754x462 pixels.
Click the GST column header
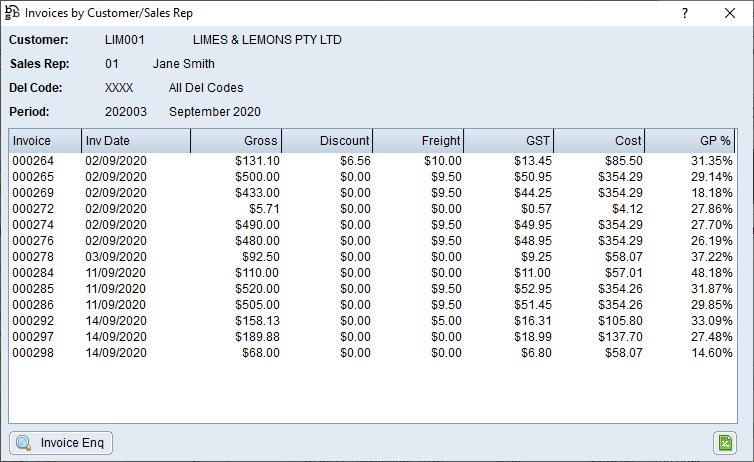(x=509, y=141)
